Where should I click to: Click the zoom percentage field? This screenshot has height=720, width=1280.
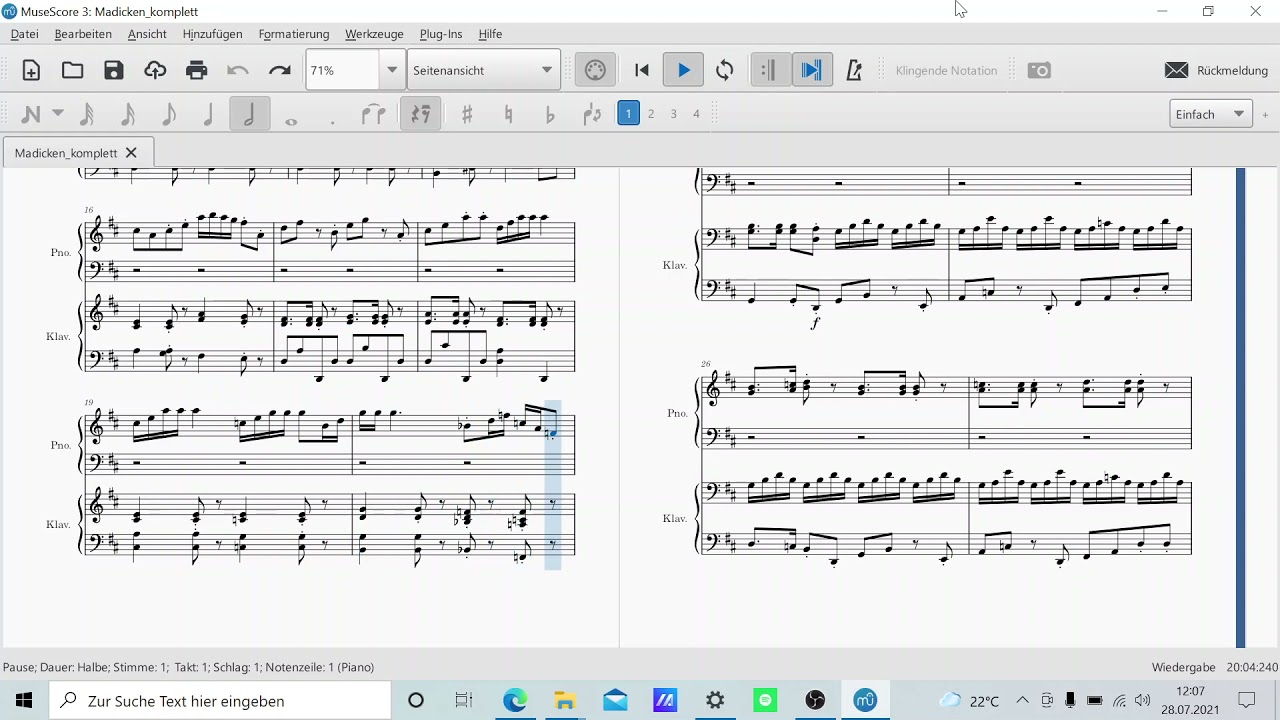[342, 70]
